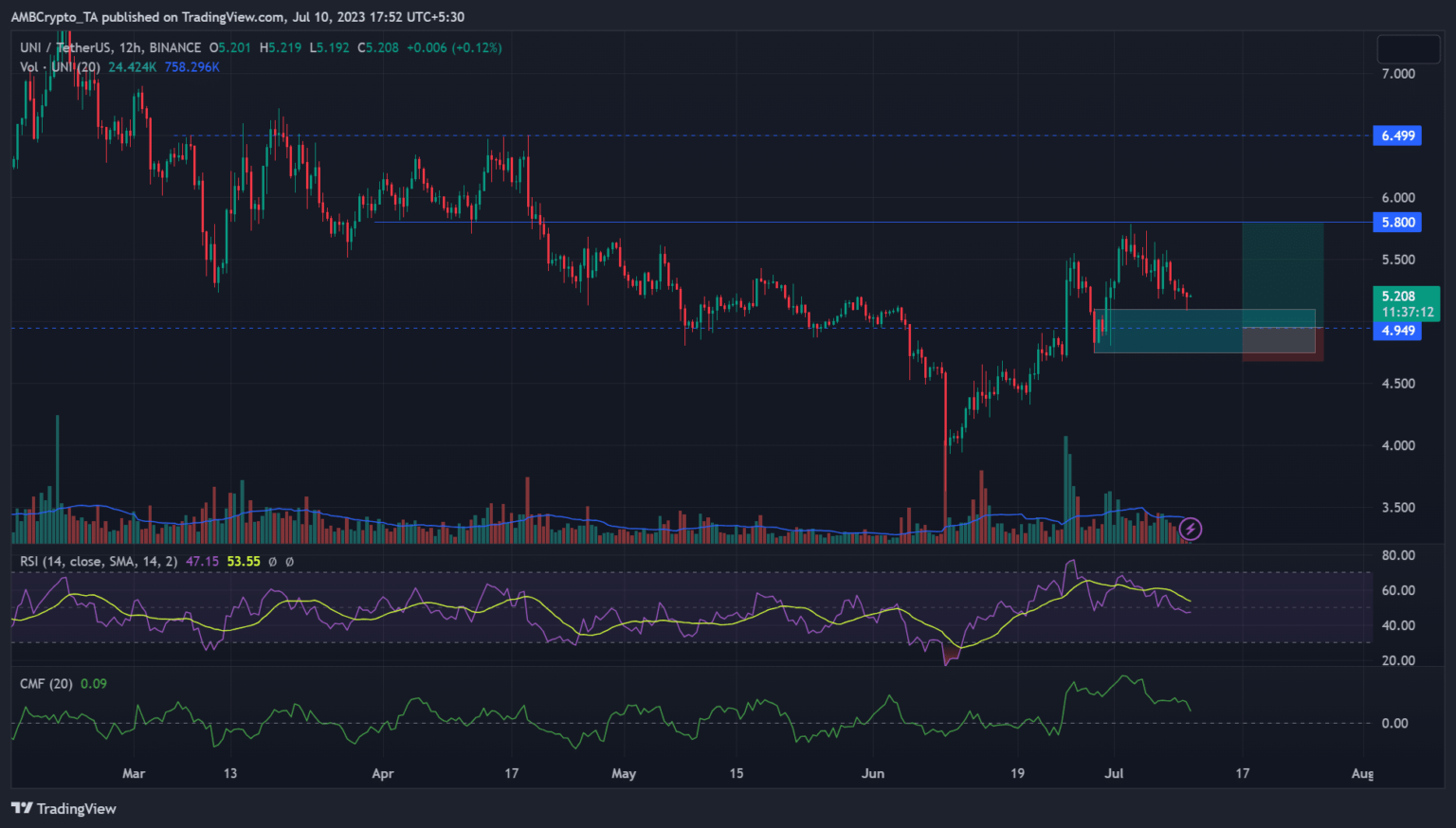Click the Vol UNI (20) indicator legend
The image size is (1456, 828).
pos(60,67)
